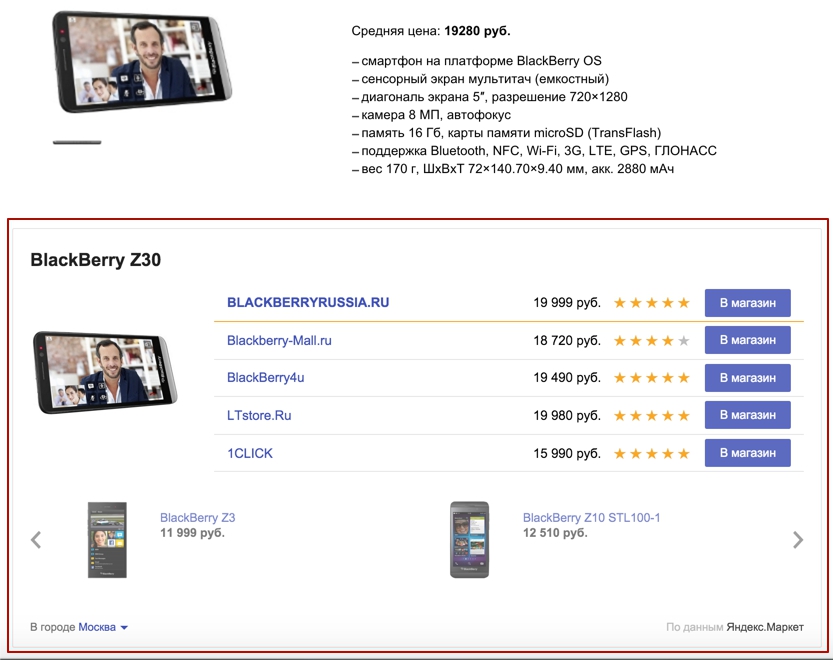Click BlackBerry Z3 phone thumbnail
Viewport: 833px width, 660px height.
[107, 540]
